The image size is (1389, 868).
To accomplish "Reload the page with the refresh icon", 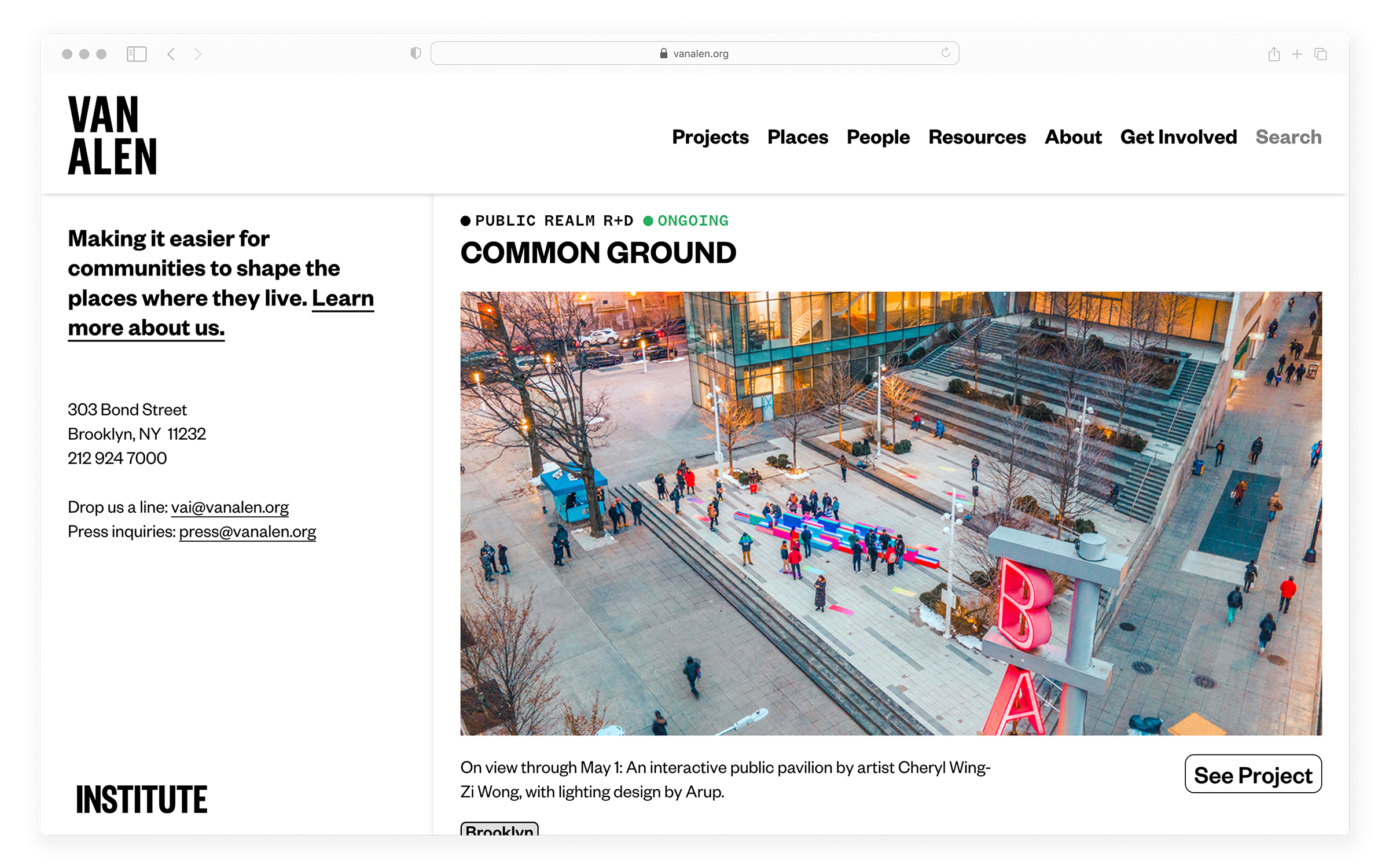I will (945, 53).
